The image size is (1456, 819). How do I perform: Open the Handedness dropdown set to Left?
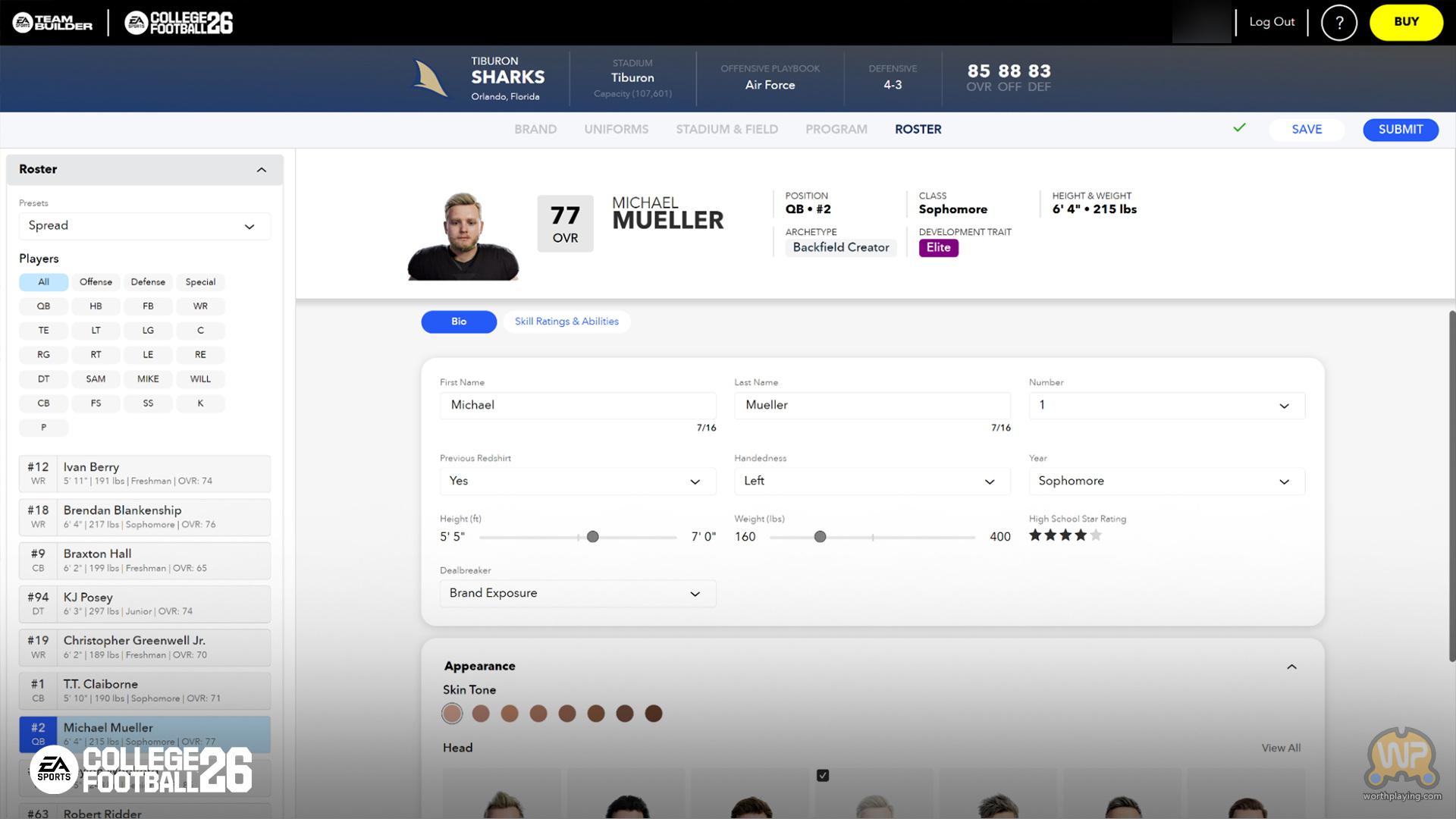871,482
